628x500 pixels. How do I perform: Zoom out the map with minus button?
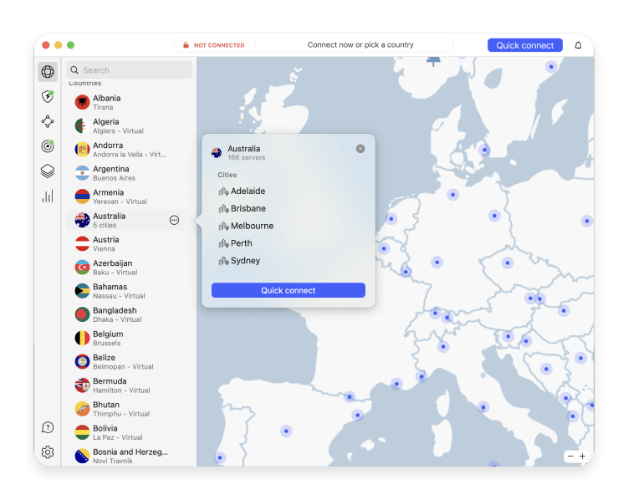(x=571, y=456)
